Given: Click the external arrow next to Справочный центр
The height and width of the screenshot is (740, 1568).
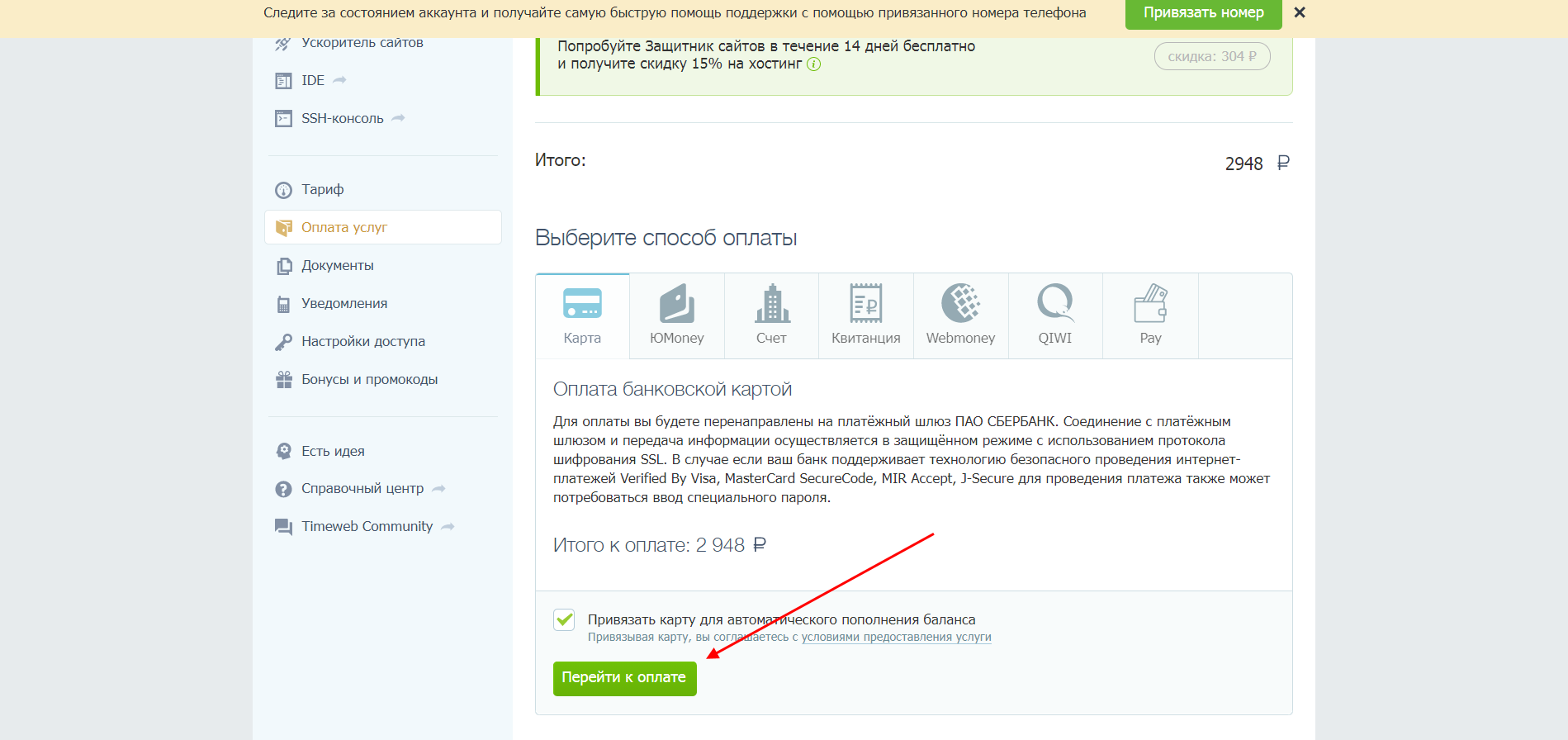Looking at the screenshot, I should [x=438, y=489].
